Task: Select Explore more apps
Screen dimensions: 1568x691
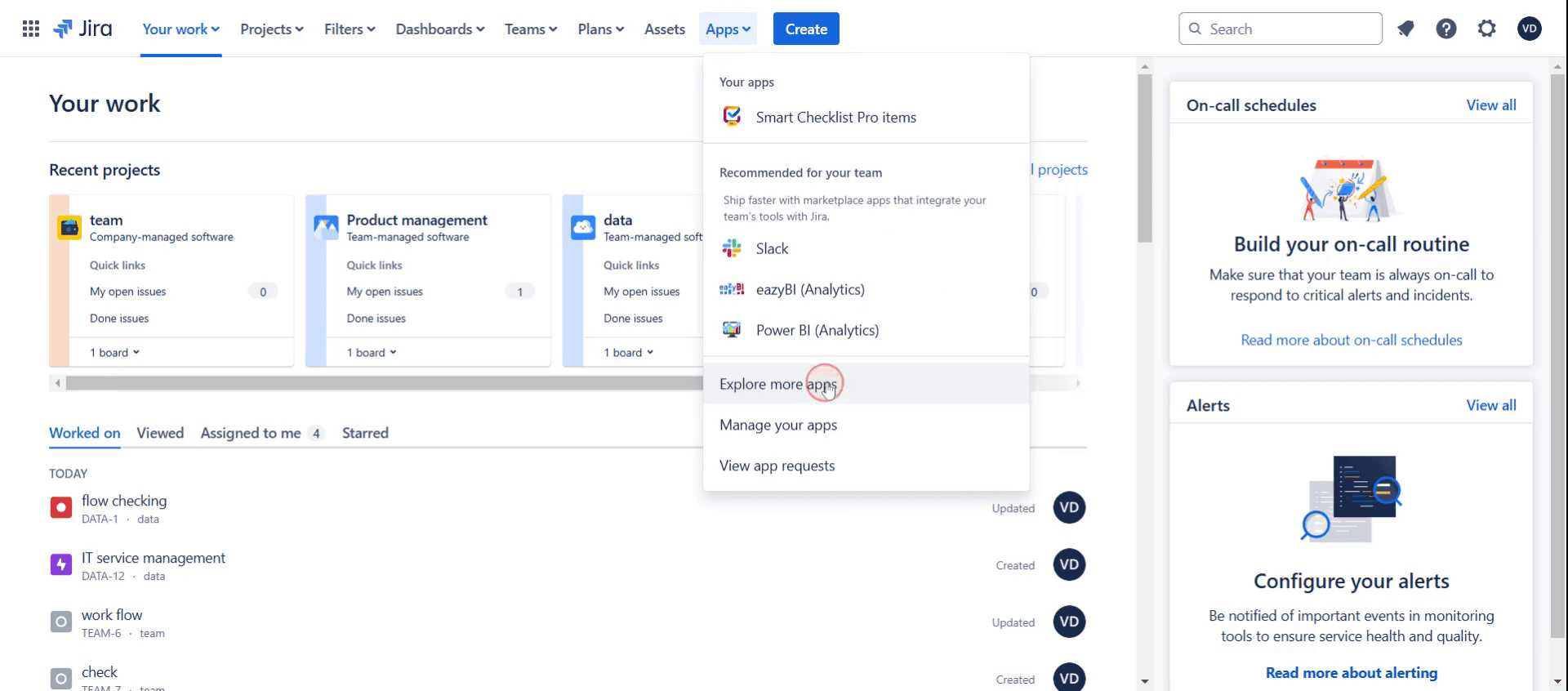Action: click(866, 384)
